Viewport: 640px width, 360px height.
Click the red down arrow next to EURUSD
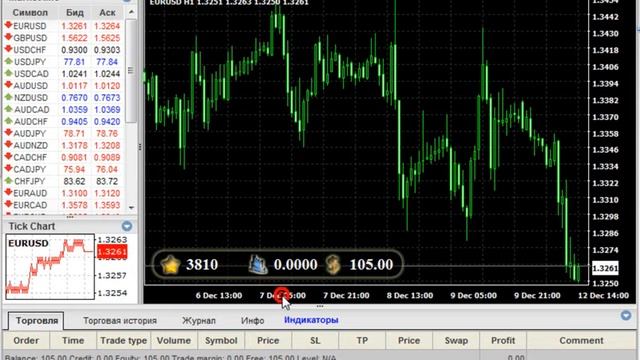coord(8,25)
